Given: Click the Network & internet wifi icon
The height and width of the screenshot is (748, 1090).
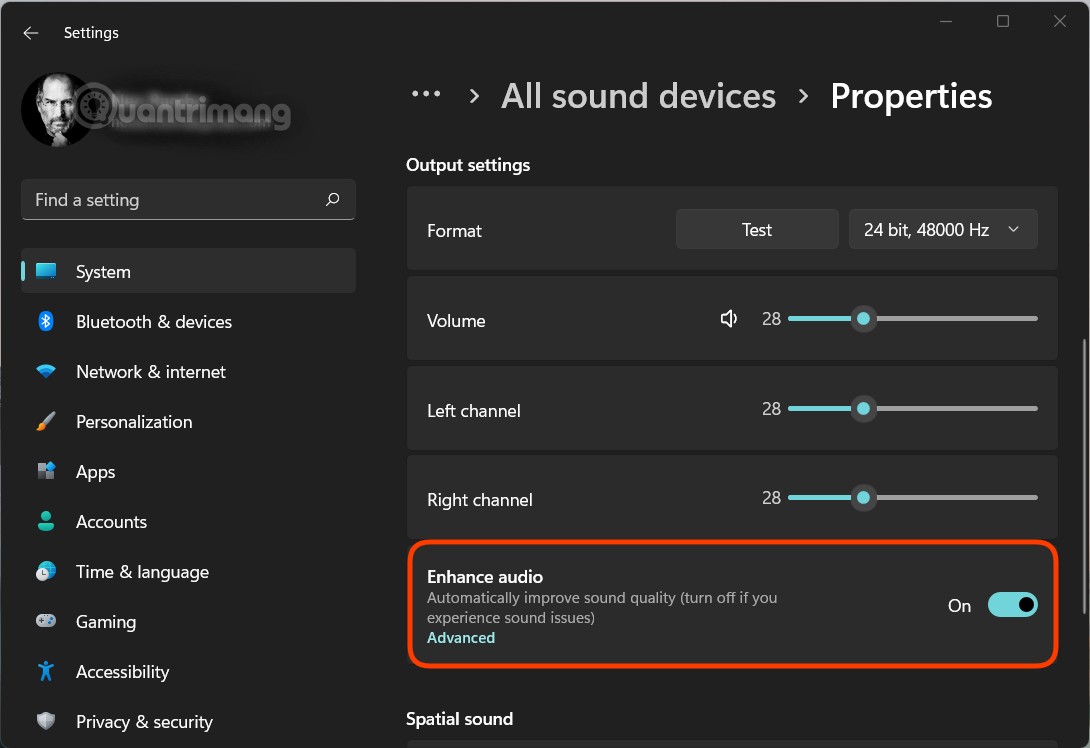Looking at the screenshot, I should (46, 371).
